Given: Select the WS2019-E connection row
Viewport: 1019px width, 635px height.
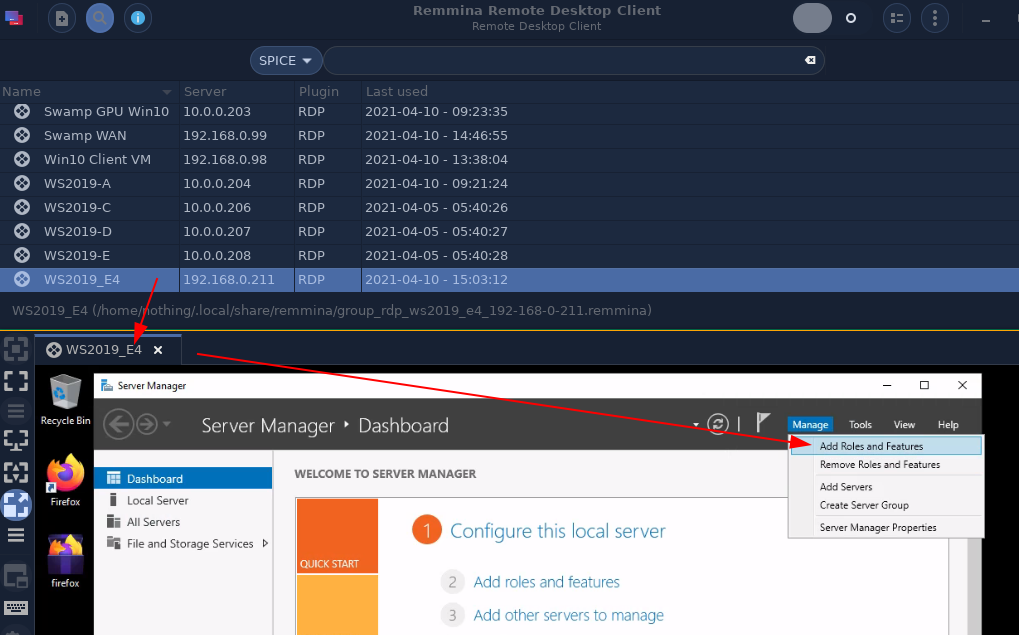Looking at the screenshot, I should (510, 256).
